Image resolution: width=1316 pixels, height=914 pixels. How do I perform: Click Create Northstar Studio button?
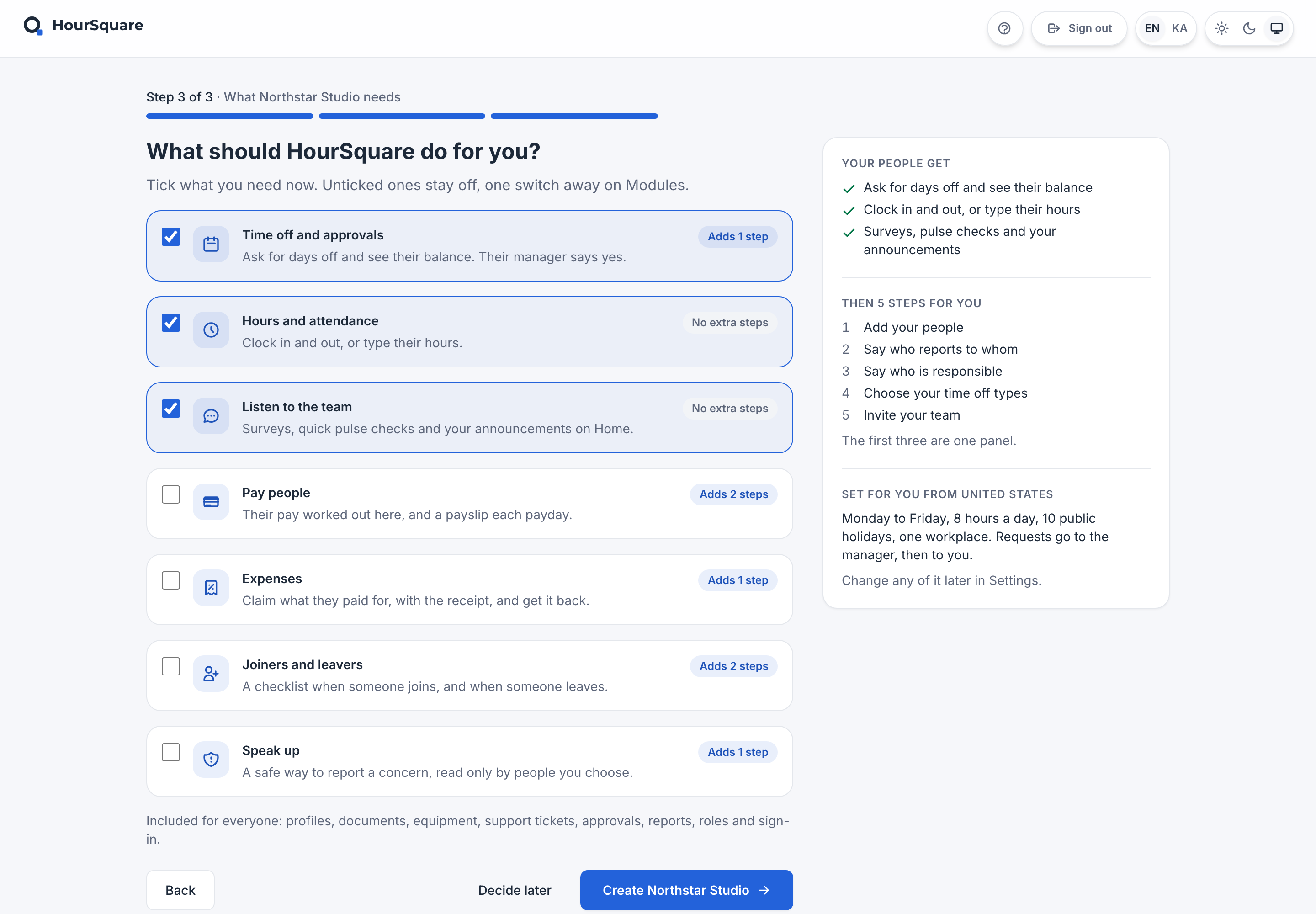(686, 890)
